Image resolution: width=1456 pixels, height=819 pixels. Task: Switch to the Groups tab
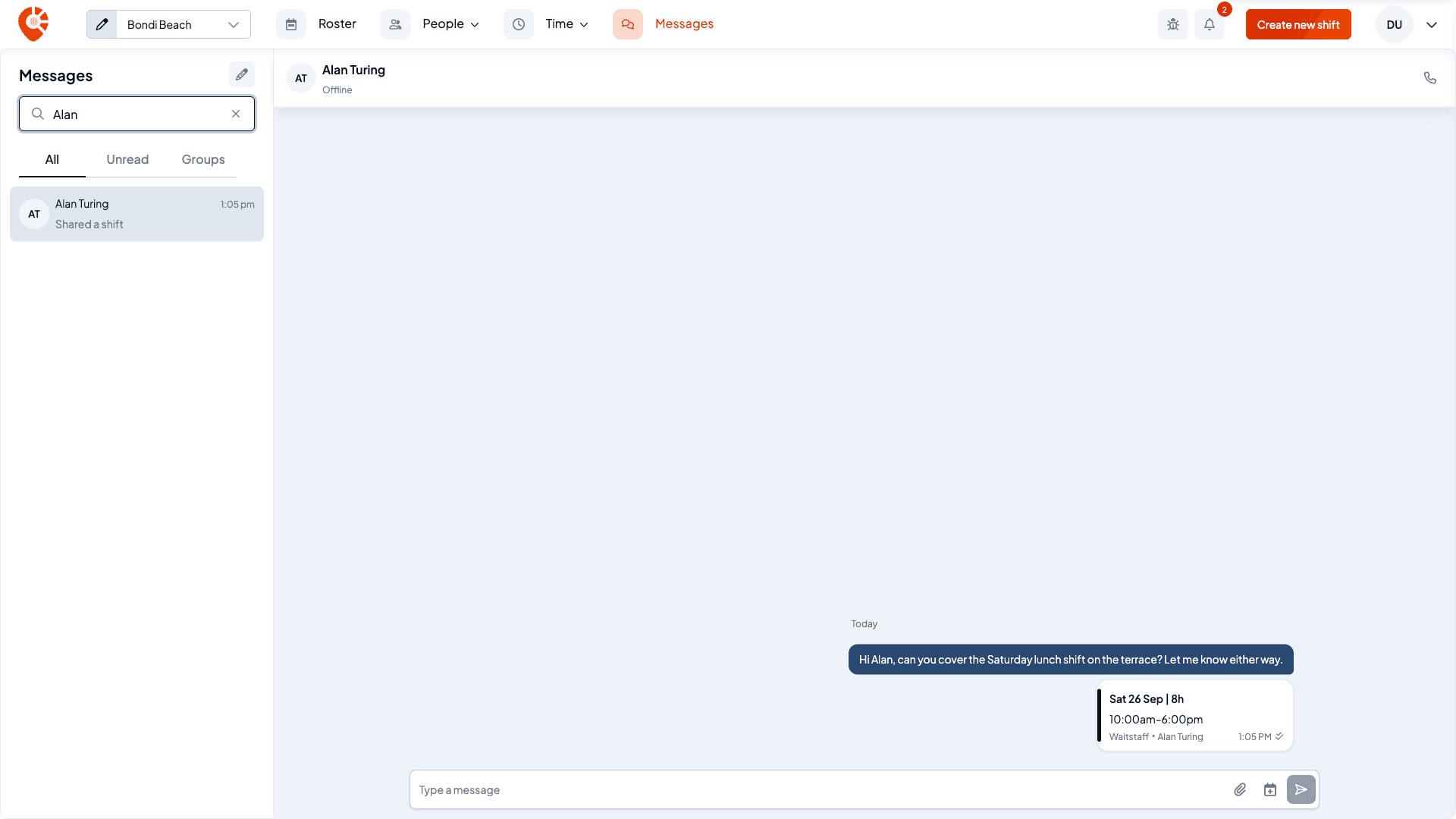pyautogui.click(x=203, y=159)
